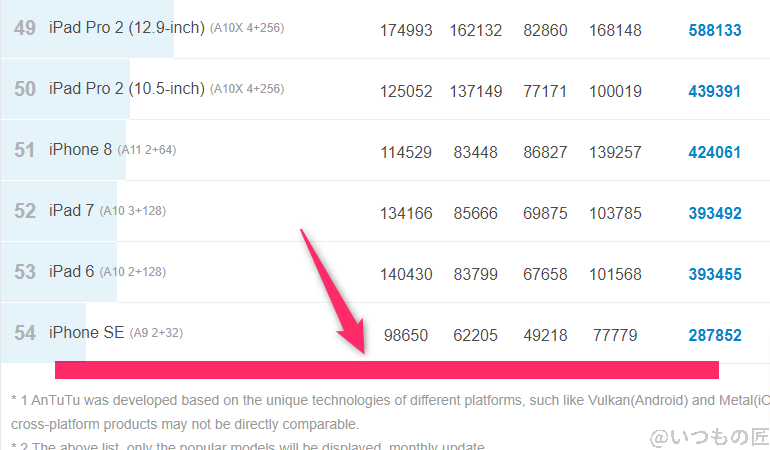Click total score 439391
This screenshot has width=770, height=450.
coord(714,91)
